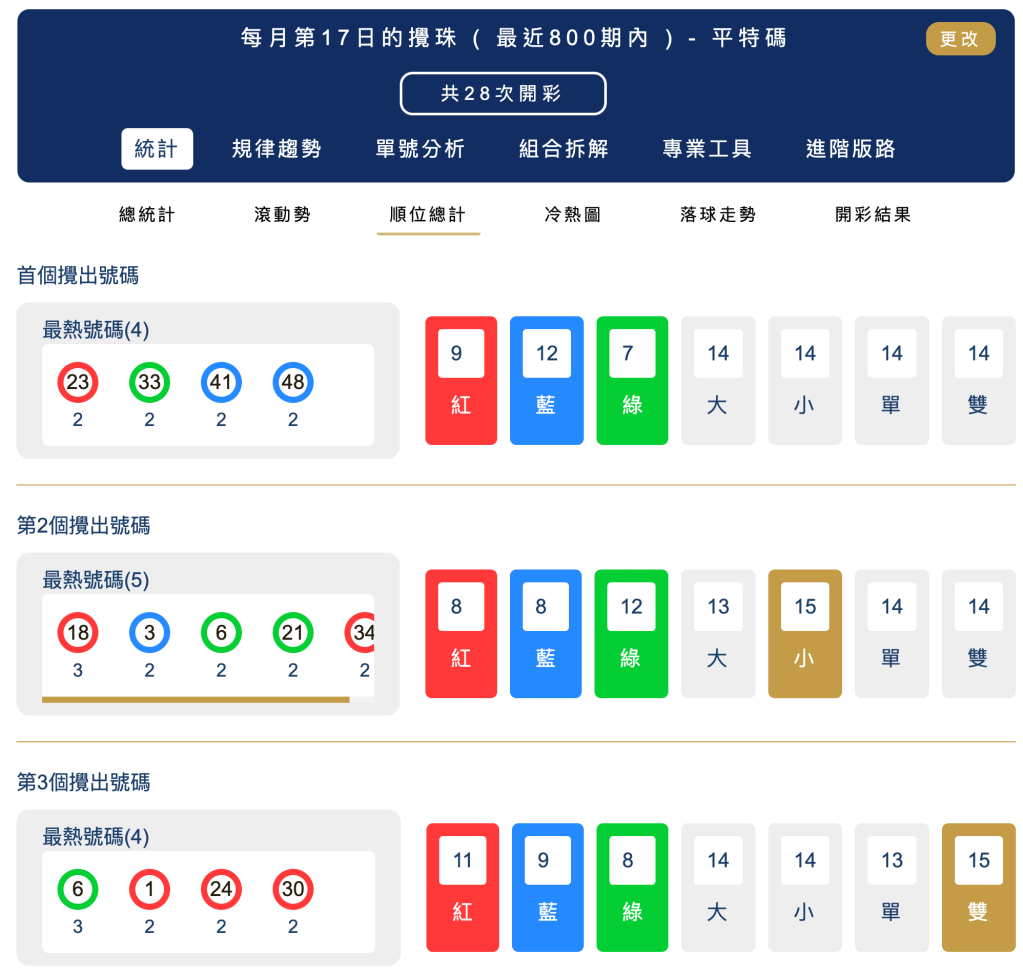Viewport: 1023px width, 976px height.
Task: Select the red 紅 tile in the first row
Action: coord(460,380)
